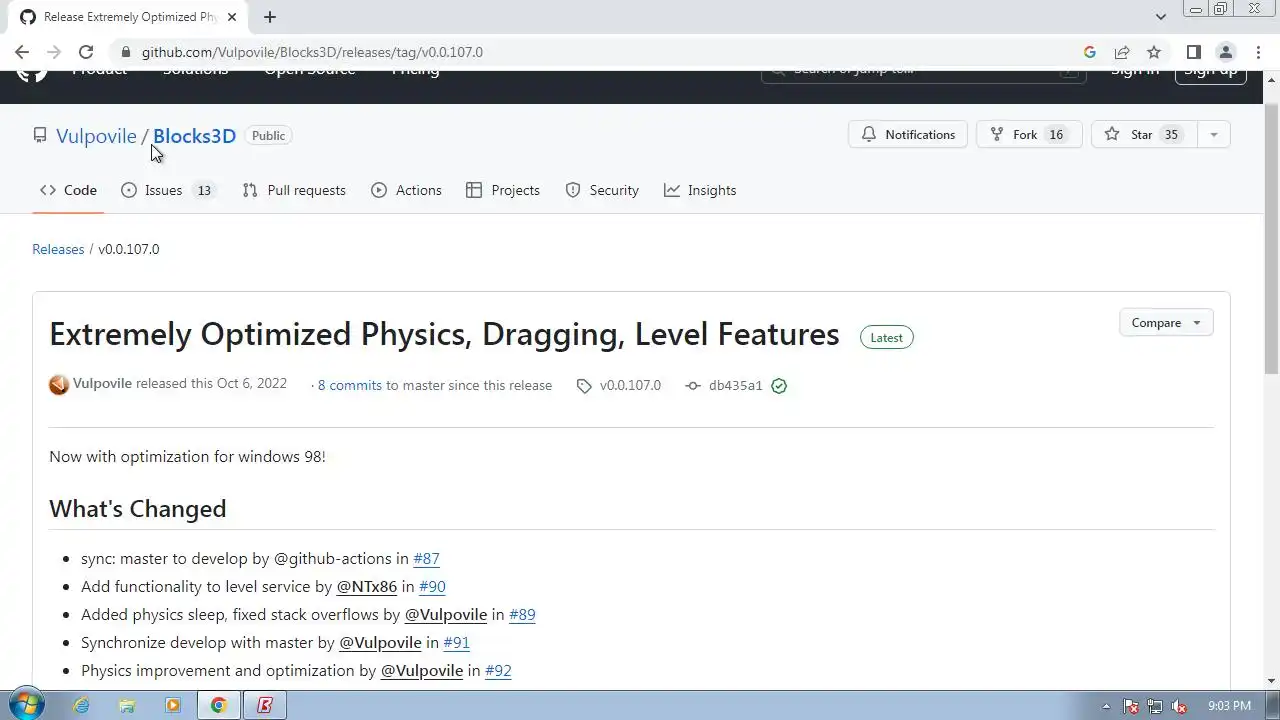Bookmark this page with the star icon

coord(1154,52)
